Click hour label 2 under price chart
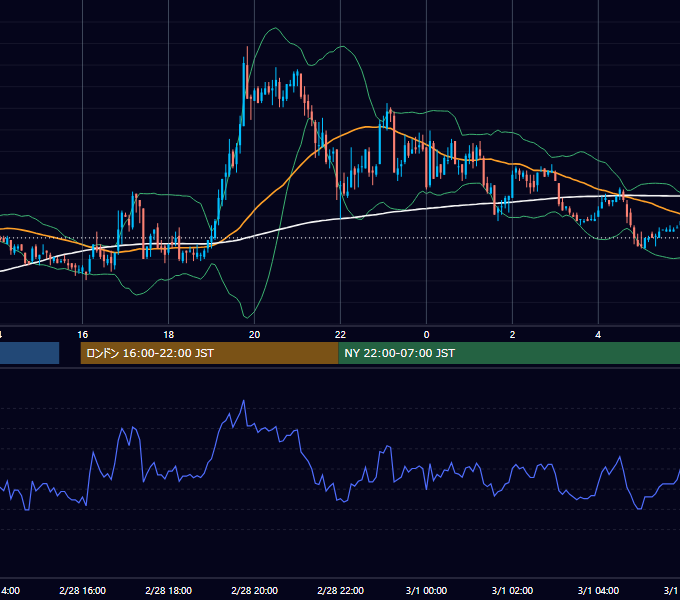 (512, 335)
